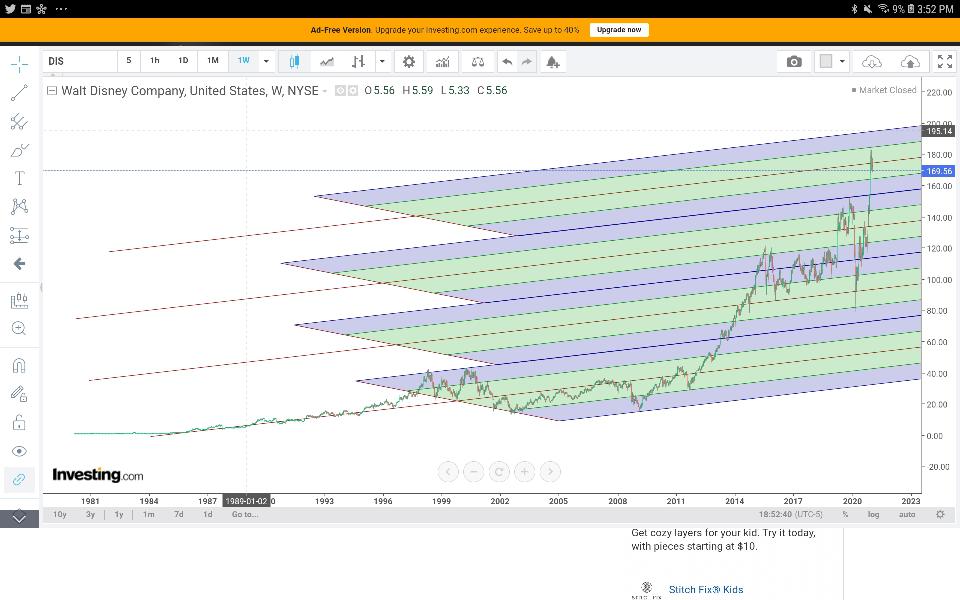
Task: Undo the last chart action
Action: [x=507, y=61]
